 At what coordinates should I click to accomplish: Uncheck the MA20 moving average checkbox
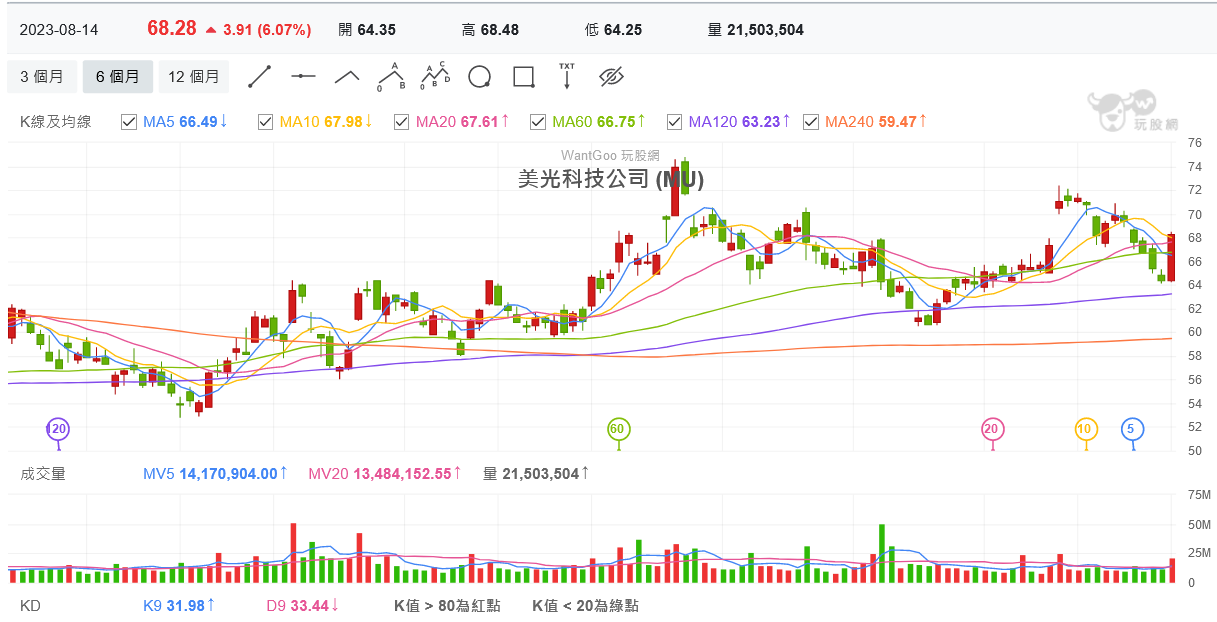coord(401,122)
